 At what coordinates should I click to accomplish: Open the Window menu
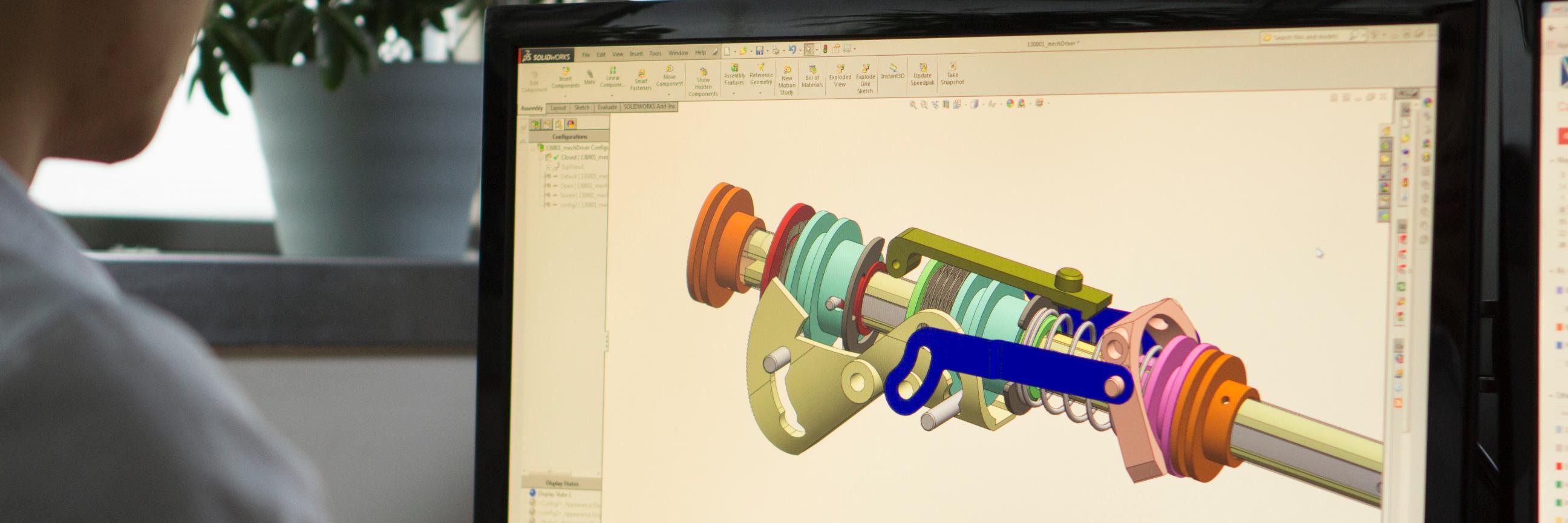[678, 53]
